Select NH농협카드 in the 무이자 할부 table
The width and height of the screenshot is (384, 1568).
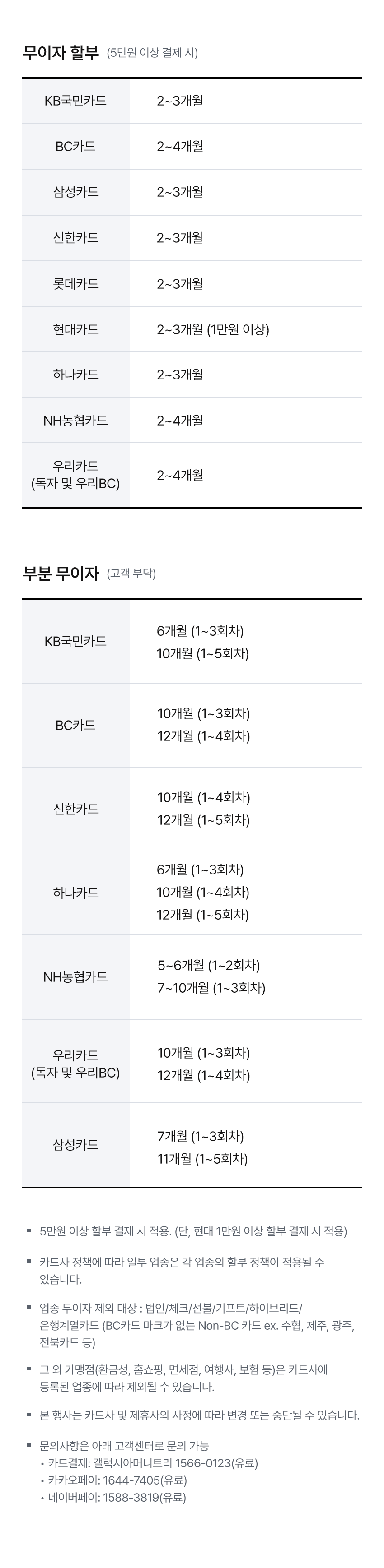pyautogui.click(x=75, y=421)
